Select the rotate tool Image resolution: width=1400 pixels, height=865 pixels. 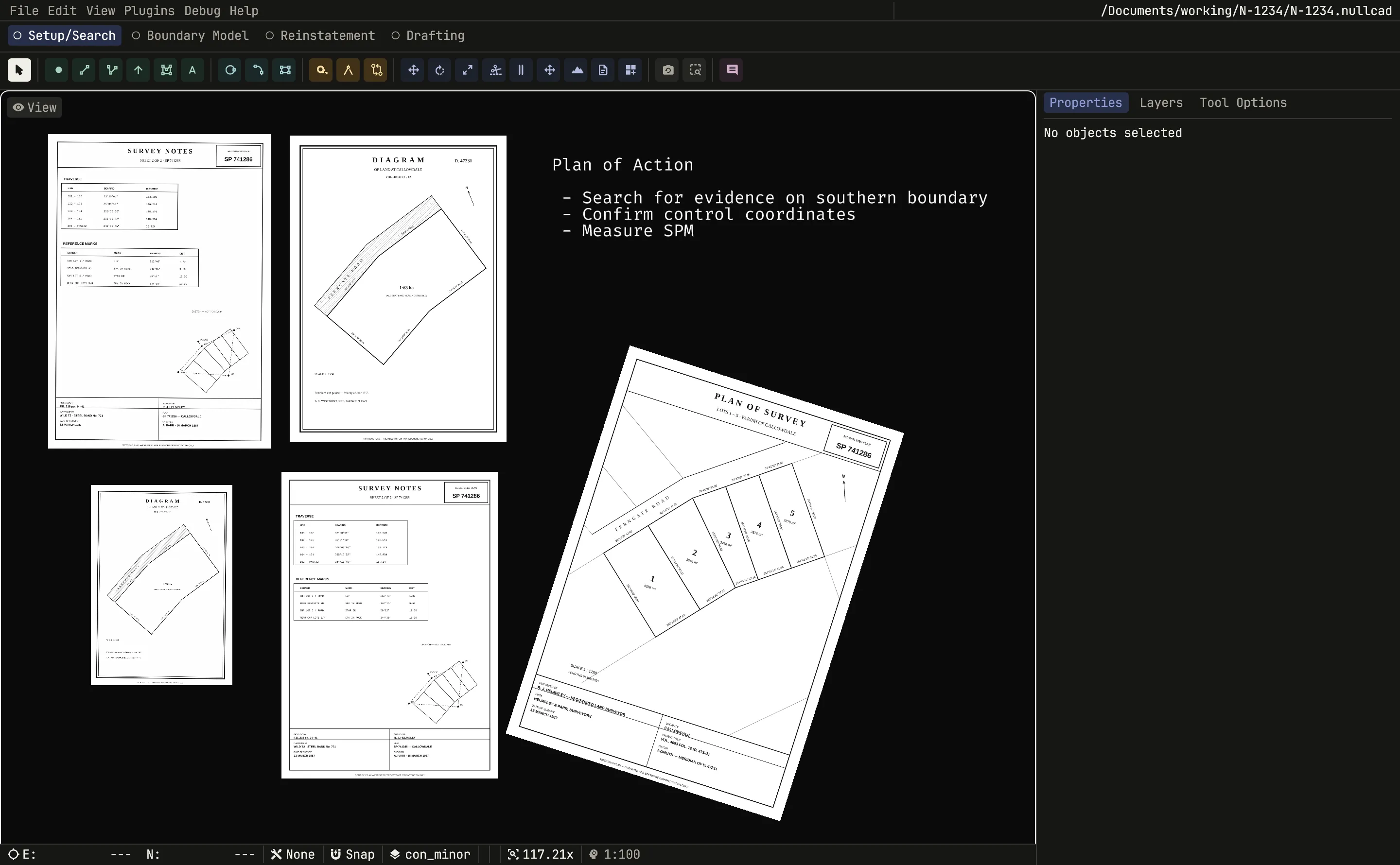[439, 70]
